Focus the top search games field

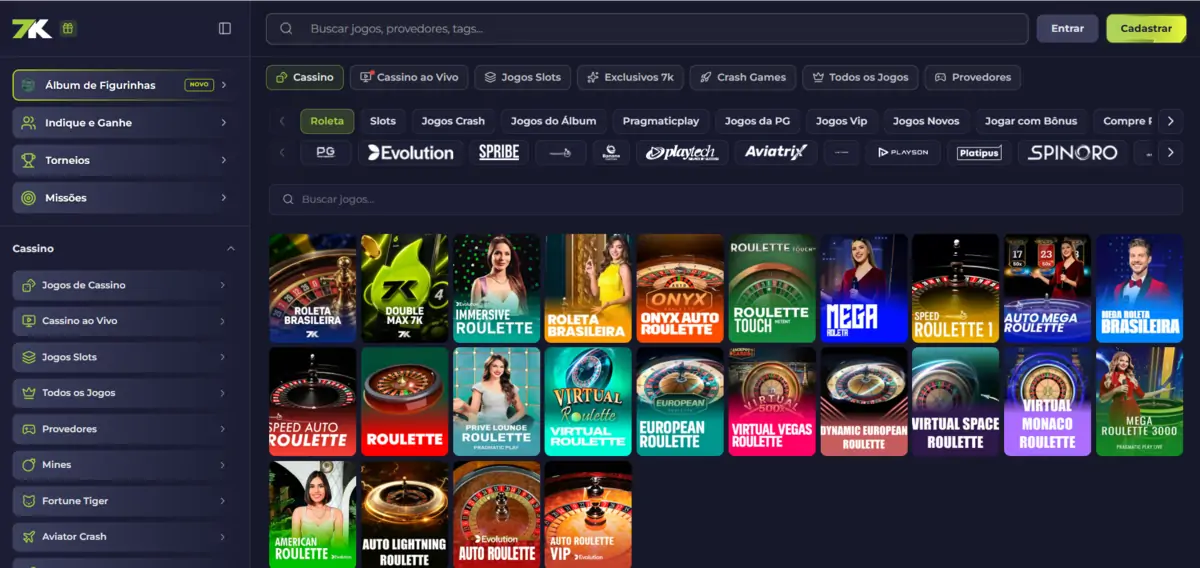click(647, 29)
